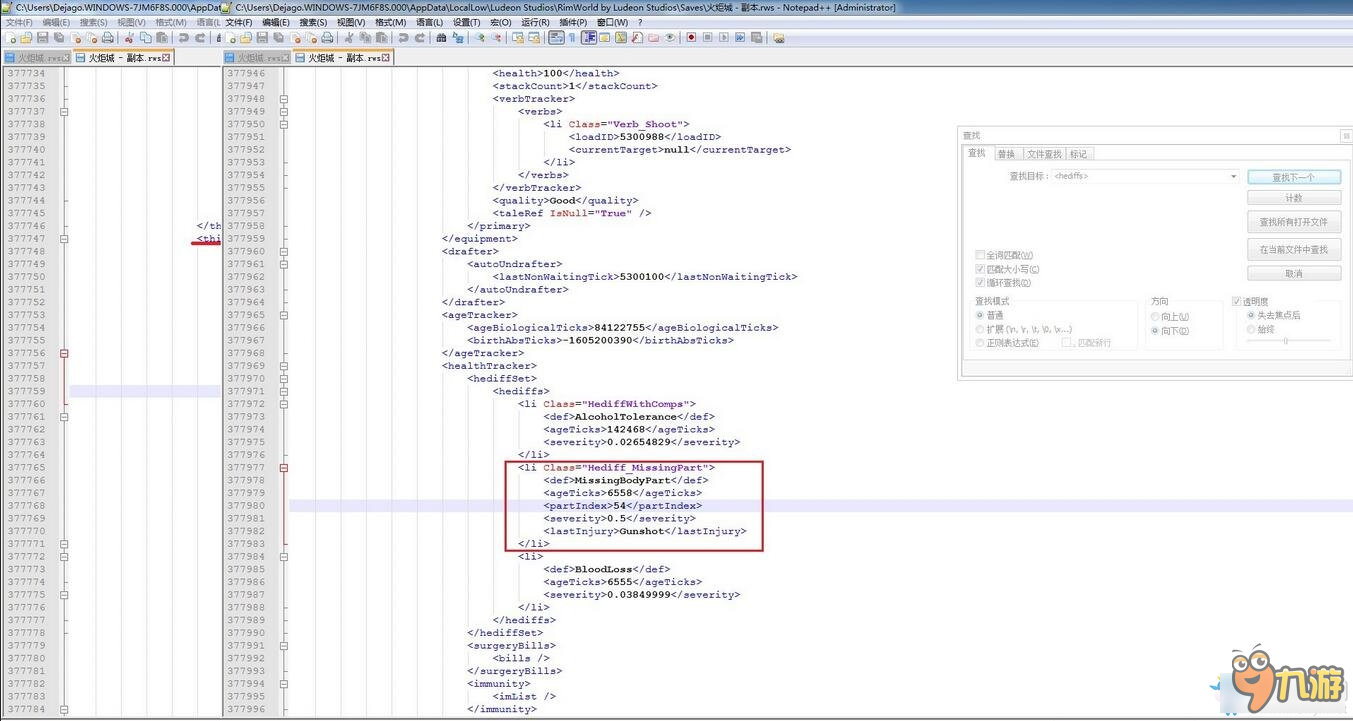Click 在当前文件中查找 button
This screenshot has height=721, width=1353.
point(1294,249)
